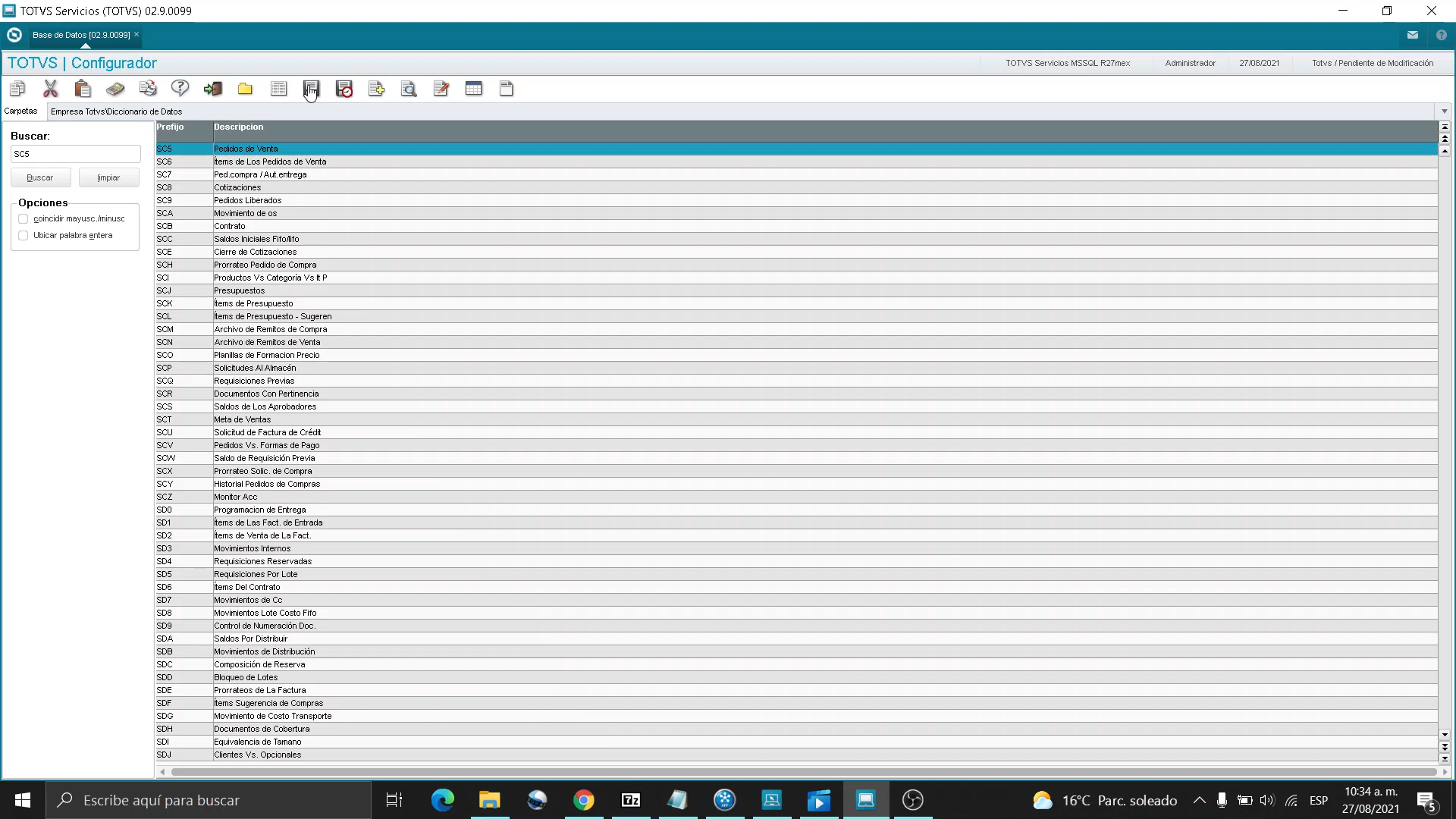The width and height of the screenshot is (1456, 819).
Task: Select the 'Clientes Vs. Opcionales' row
Action: click(796, 755)
